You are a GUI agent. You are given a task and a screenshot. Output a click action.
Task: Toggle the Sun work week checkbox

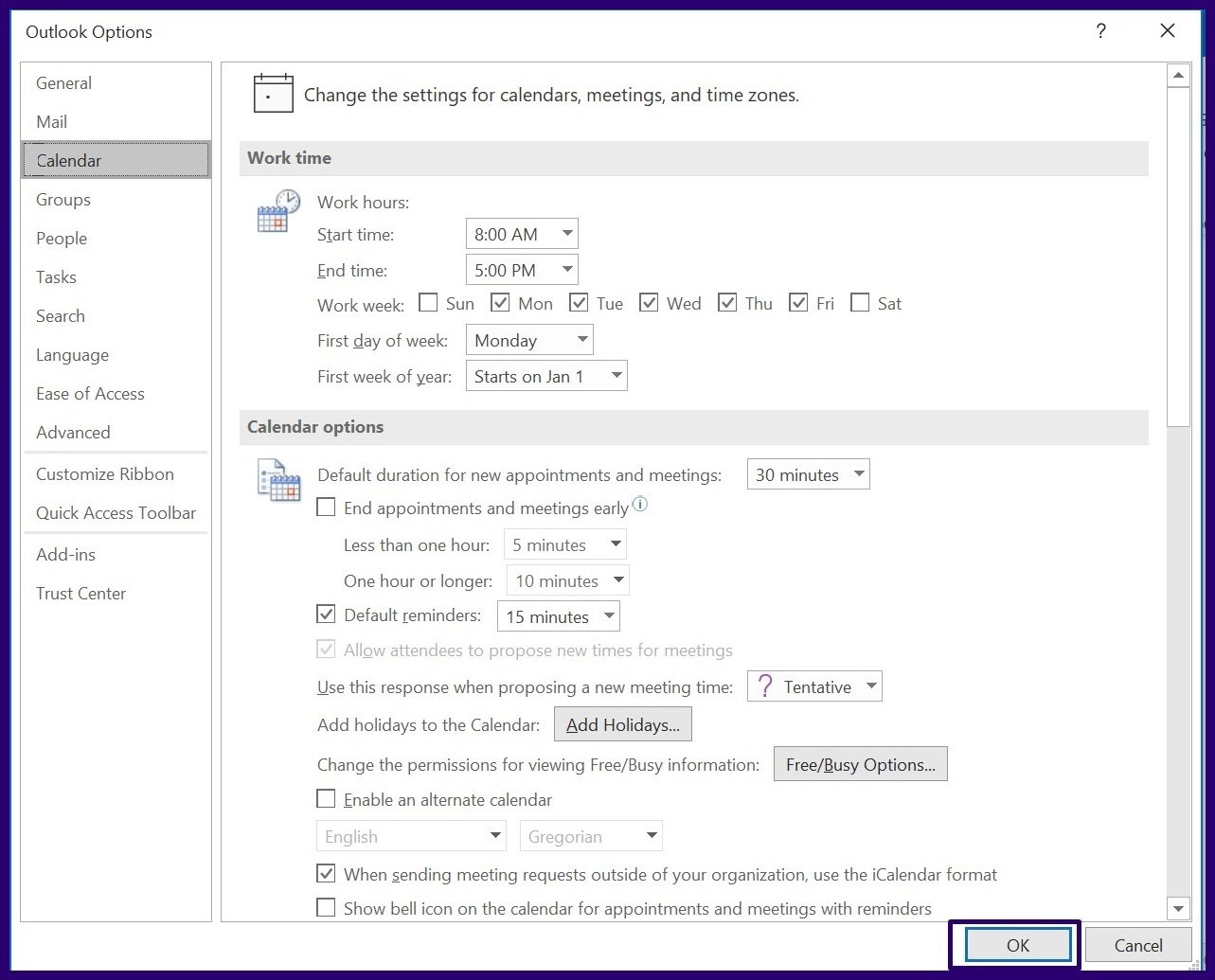click(428, 303)
